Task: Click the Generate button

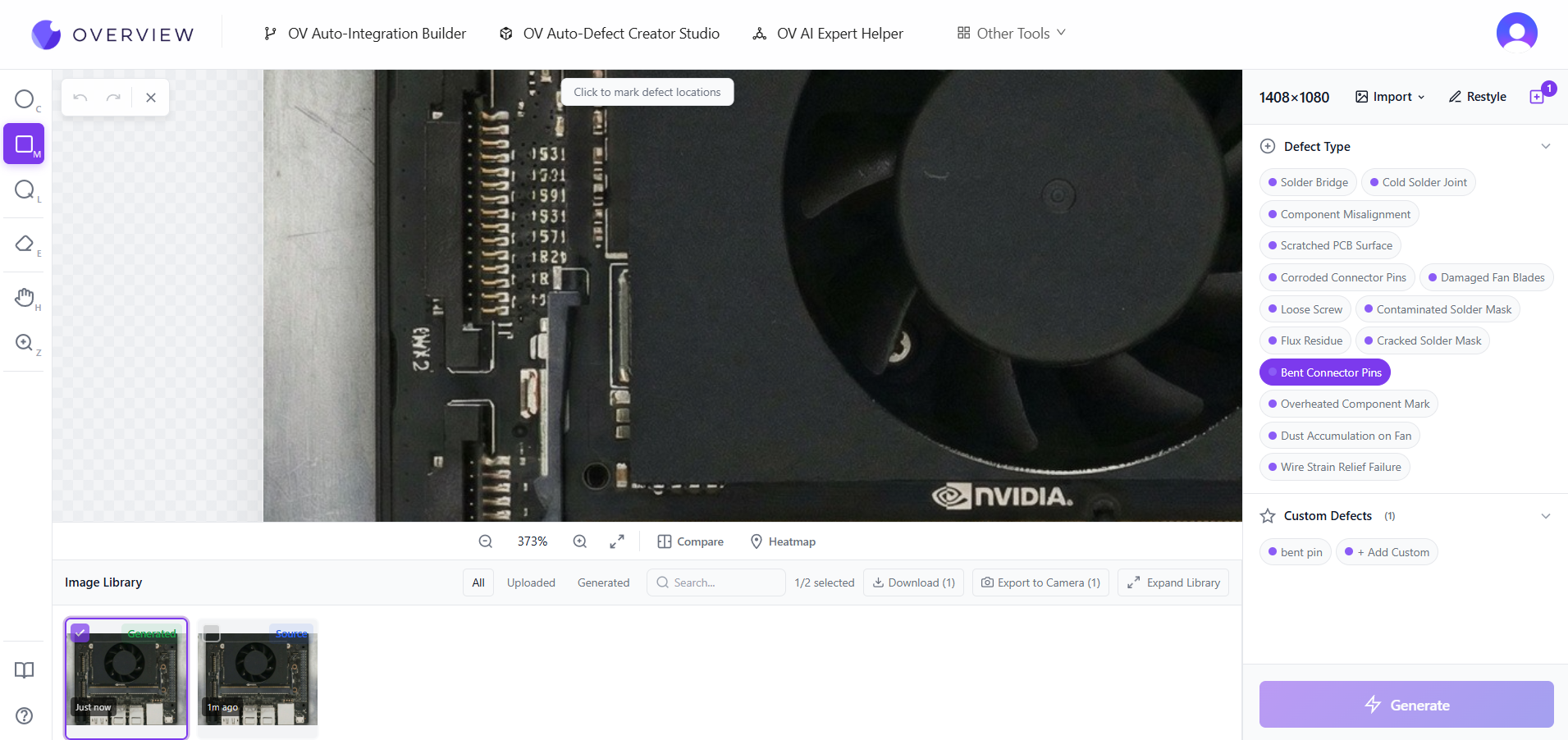Action: tap(1406, 705)
